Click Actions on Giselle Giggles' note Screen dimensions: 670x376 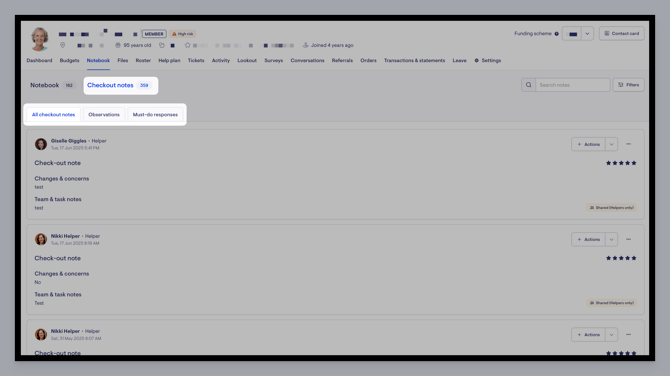pyautogui.click(x=588, y=144)
